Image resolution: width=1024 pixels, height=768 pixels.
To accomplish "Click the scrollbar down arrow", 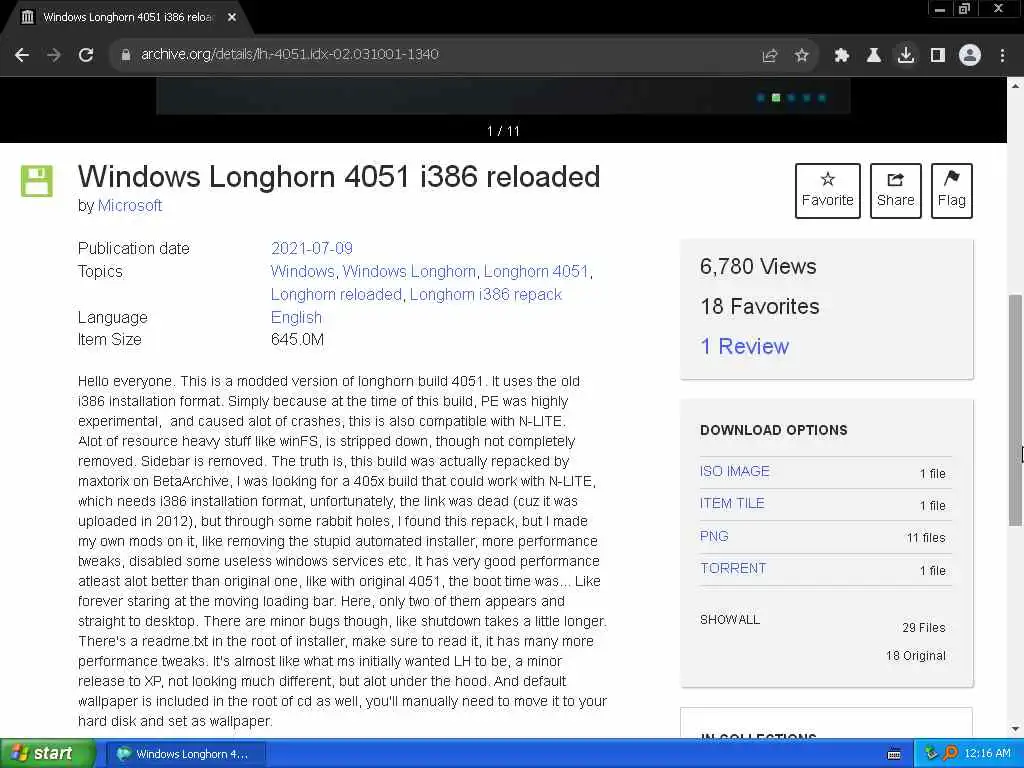I will coord(1016,729).
